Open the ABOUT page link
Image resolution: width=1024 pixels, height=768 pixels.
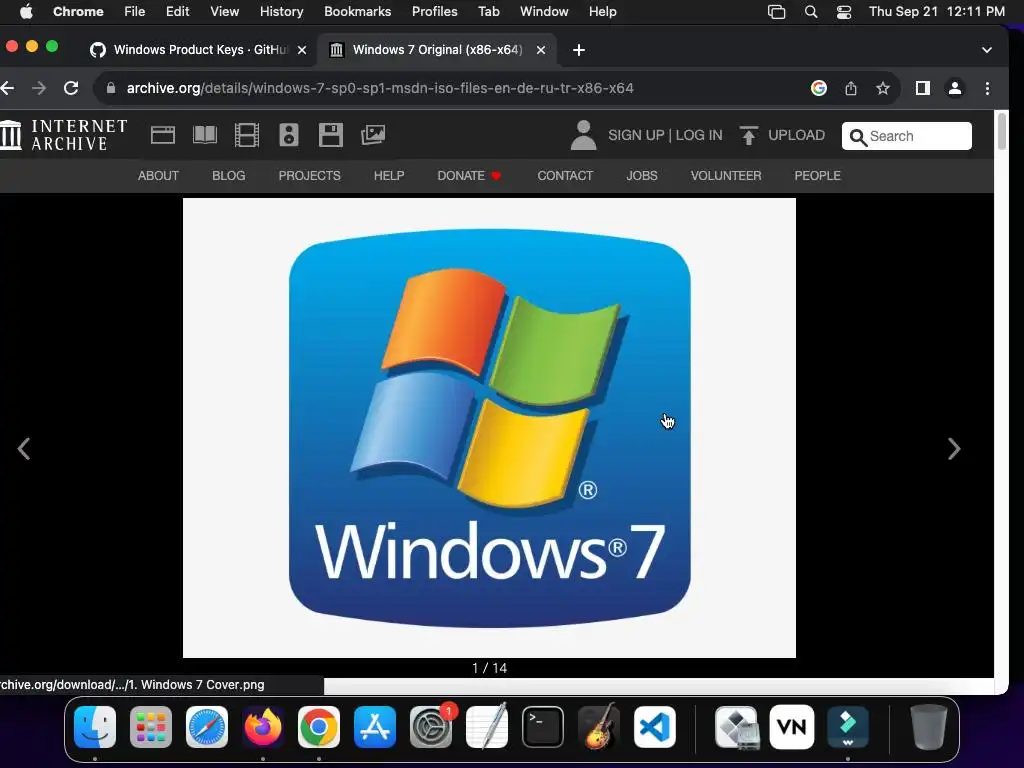[158, 176]
